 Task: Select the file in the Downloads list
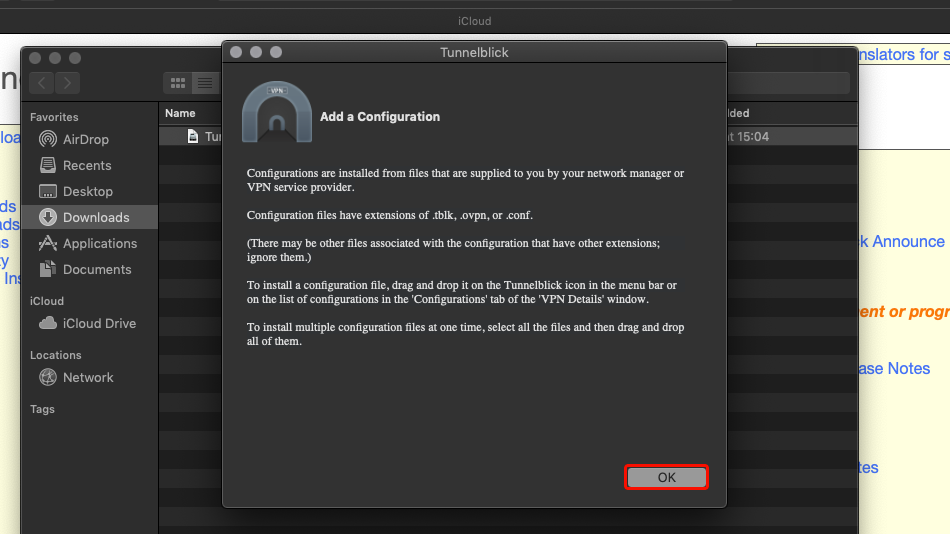[206, 137]
